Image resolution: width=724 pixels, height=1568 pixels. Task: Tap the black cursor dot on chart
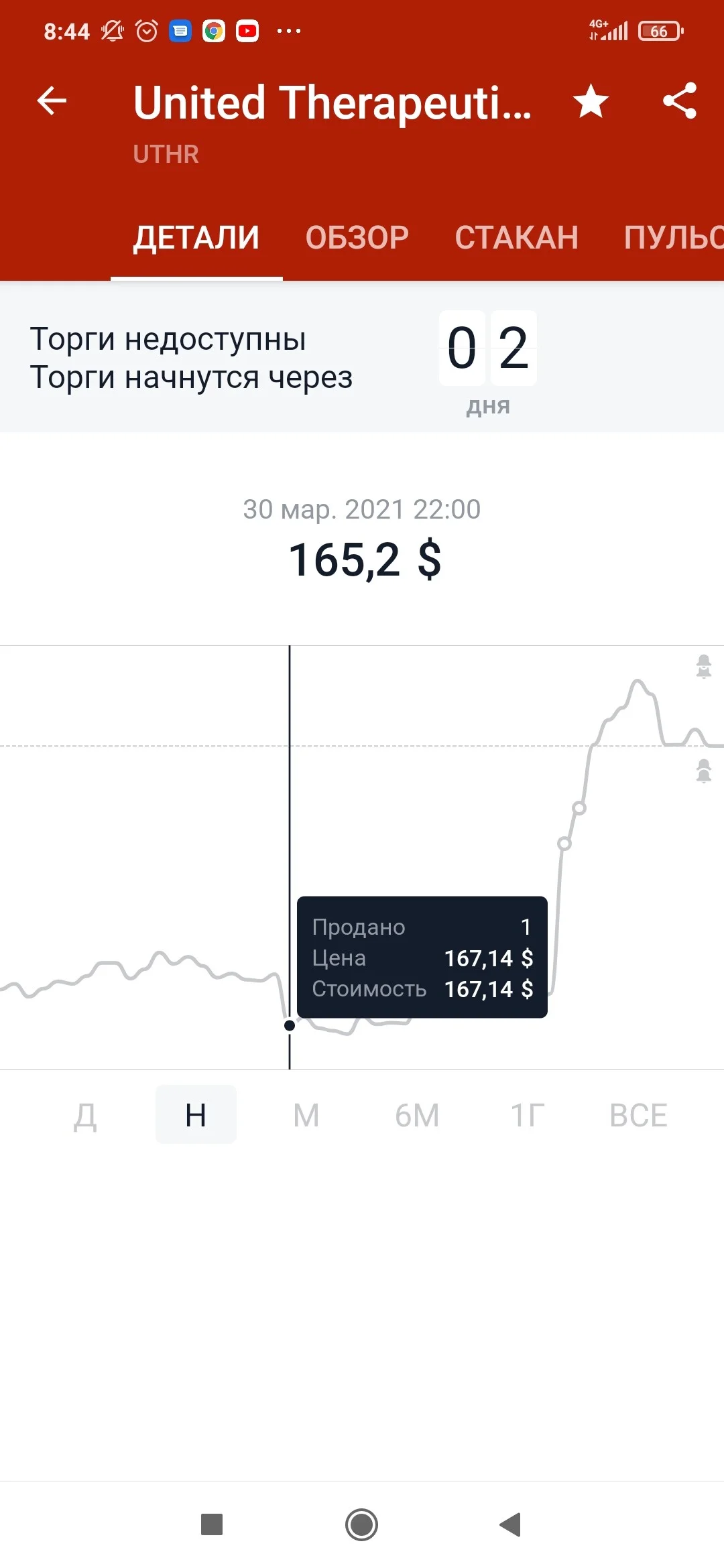pyautogui.click(x=290, y=1025)
